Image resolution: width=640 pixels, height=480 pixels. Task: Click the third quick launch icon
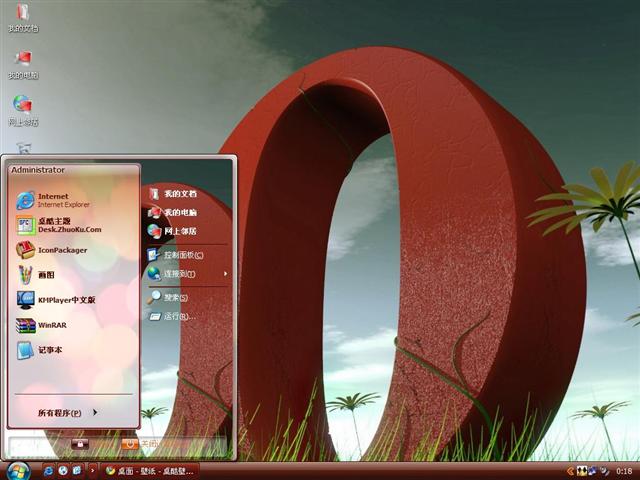[77, 471]
